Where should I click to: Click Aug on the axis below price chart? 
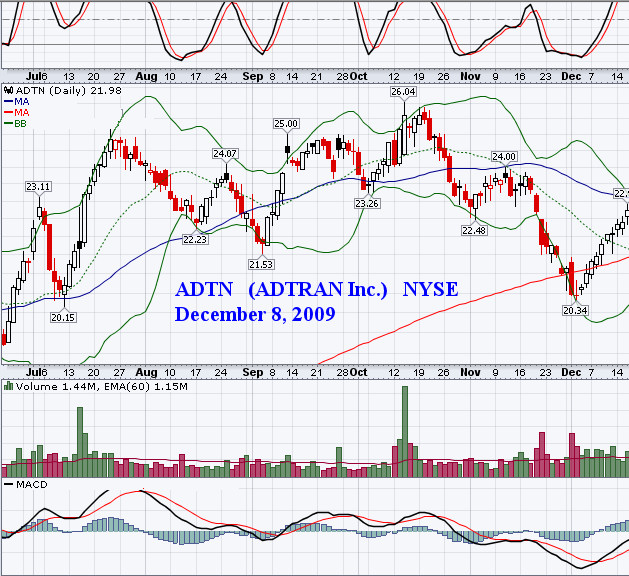pos(146,372)
